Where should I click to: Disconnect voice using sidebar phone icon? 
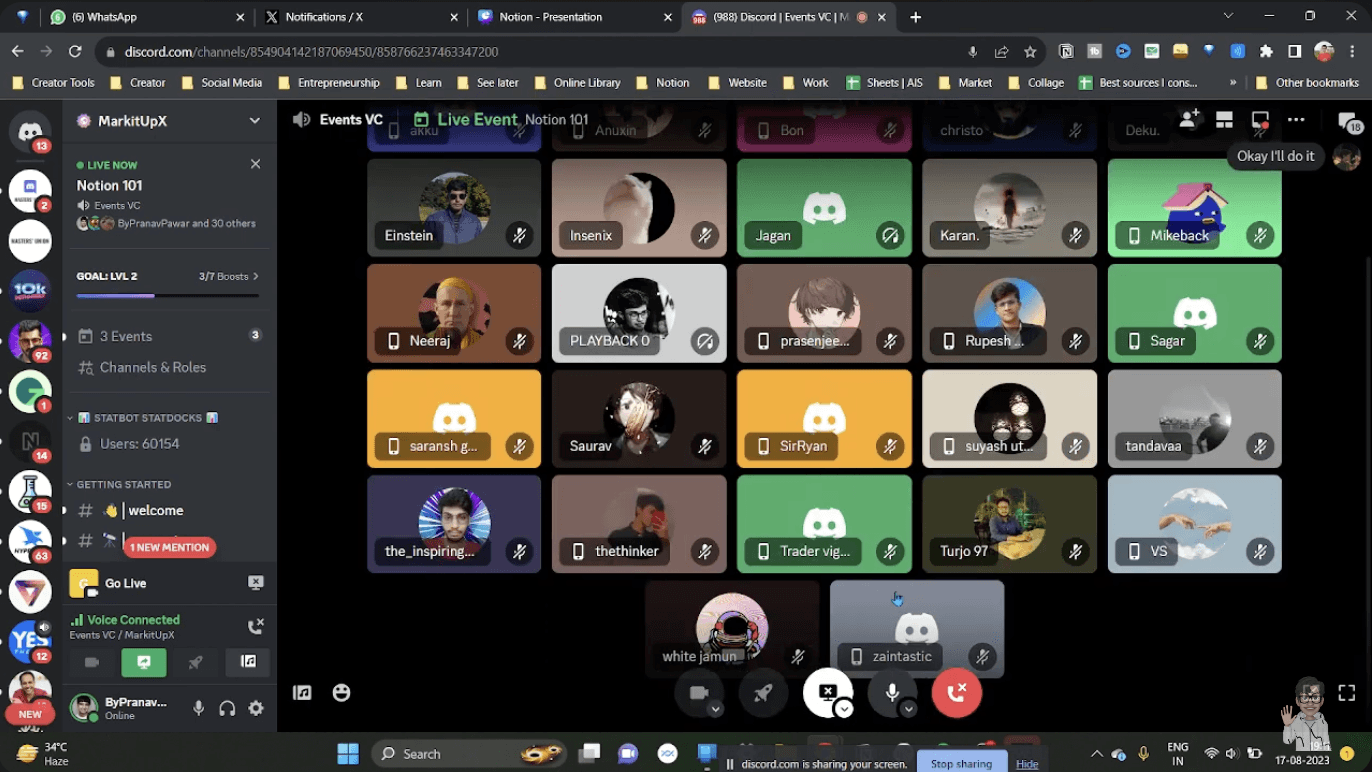(x=255, y=627)
